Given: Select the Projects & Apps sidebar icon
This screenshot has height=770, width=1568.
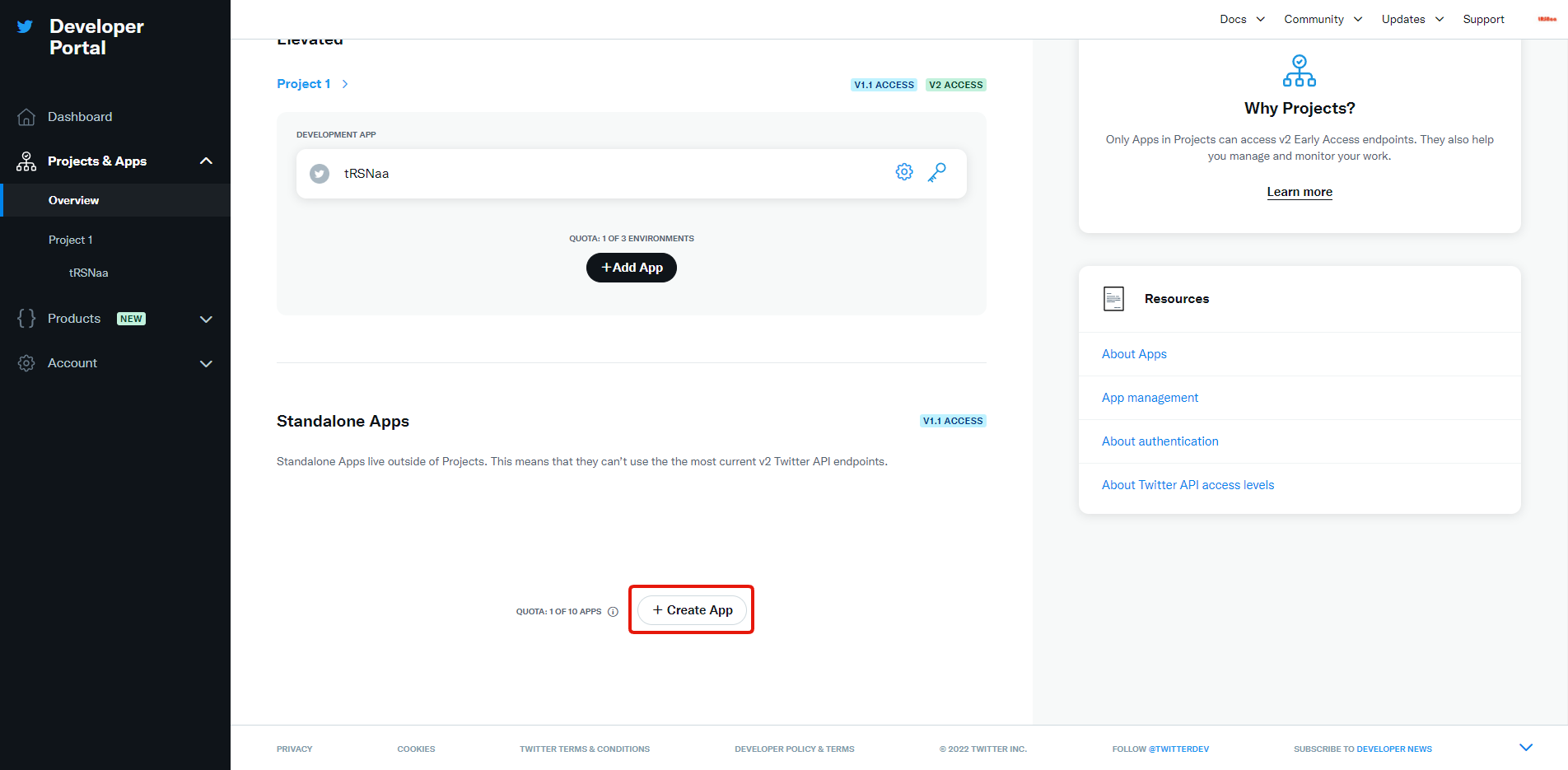Looking at the screenshot, I should point(26,161).
